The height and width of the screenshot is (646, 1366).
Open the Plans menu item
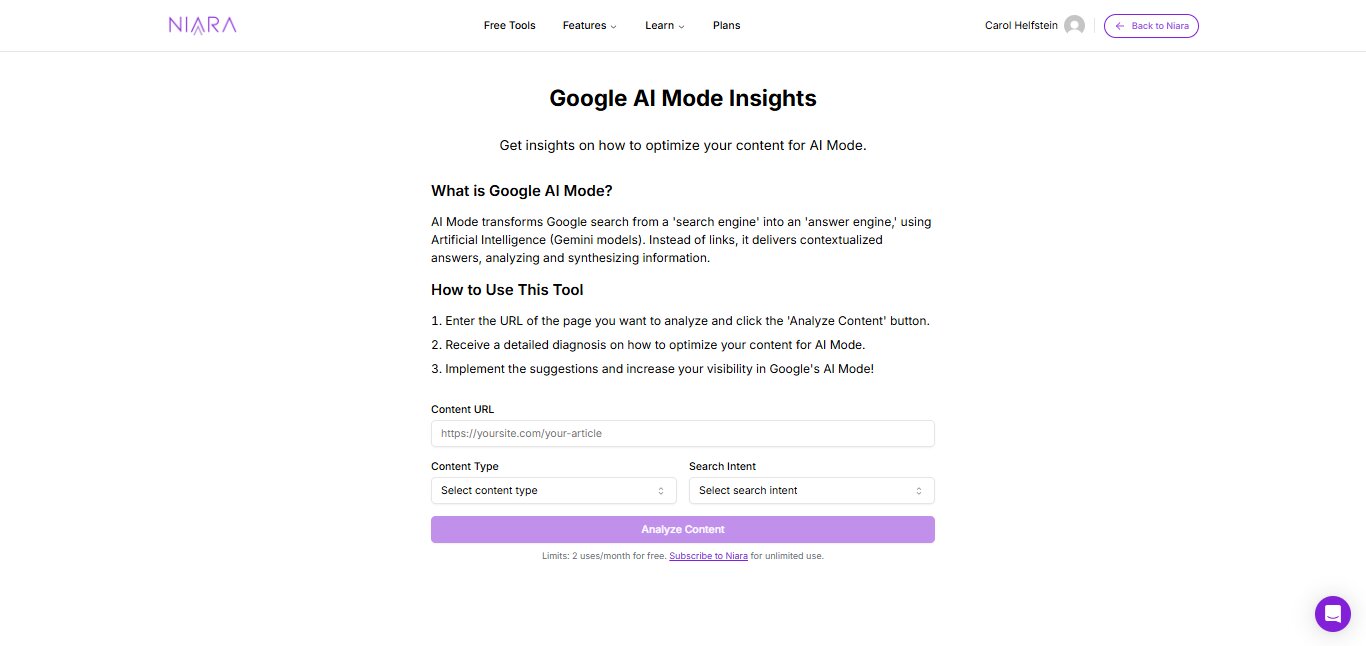(726, 25)
